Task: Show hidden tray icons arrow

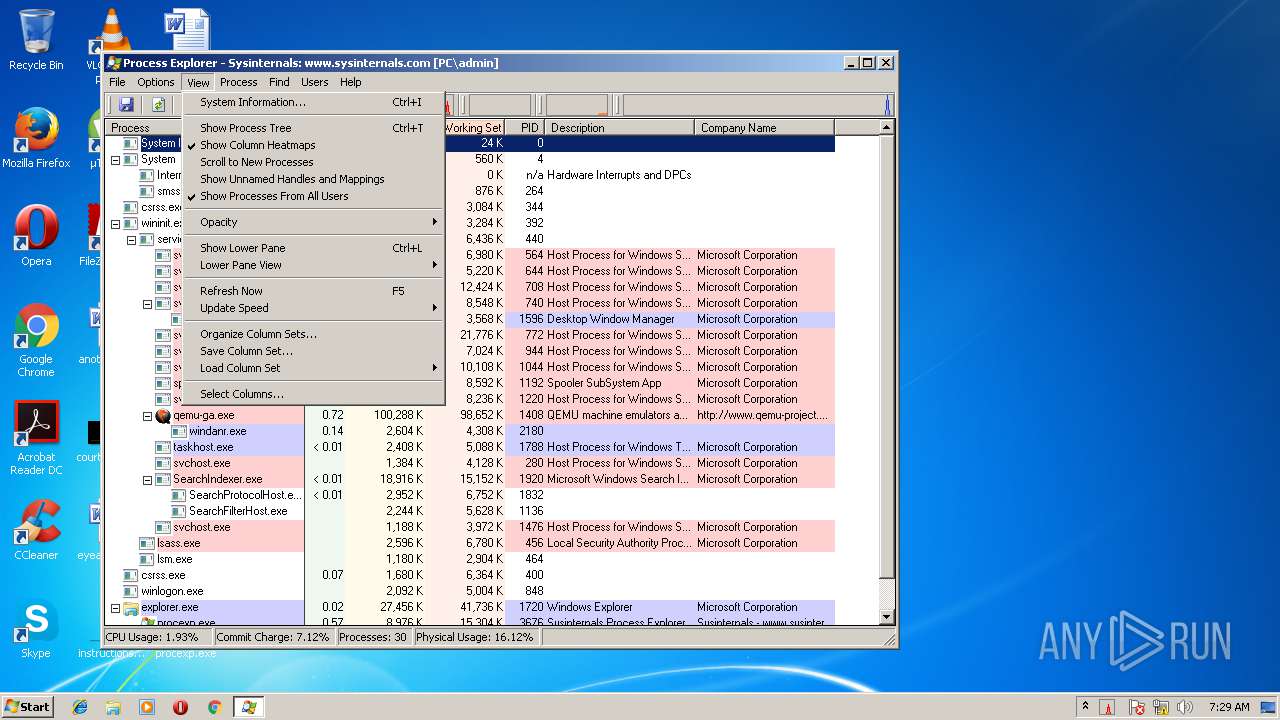Action: click(x=1086, y=707)
